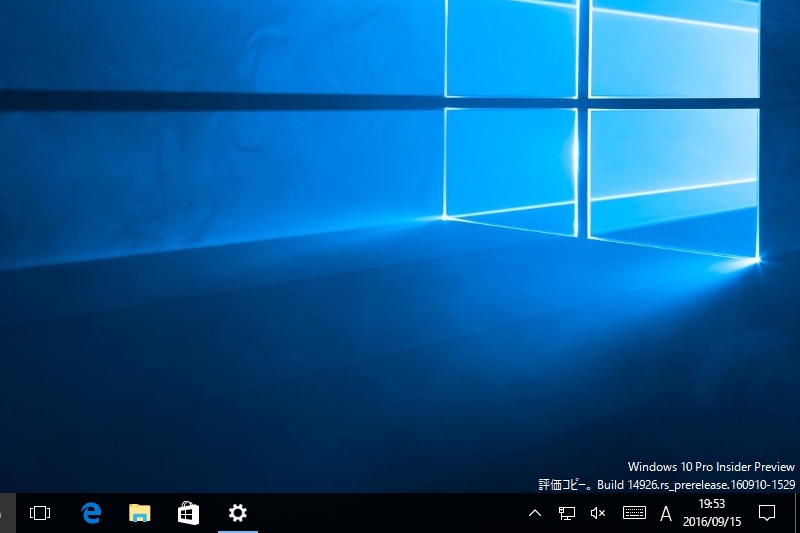Launch Microsoft Edge from the taskbar

tap(91, 513)
